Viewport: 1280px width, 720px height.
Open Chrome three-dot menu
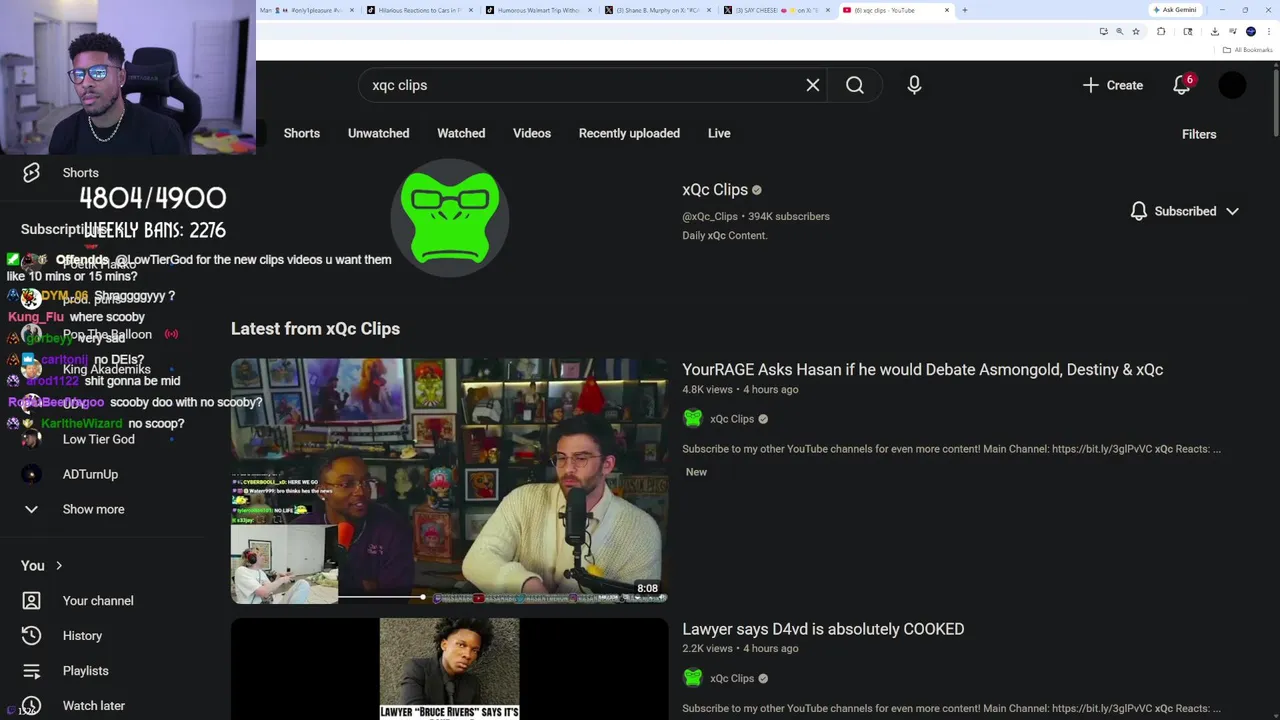click(x=1267, y=31)
